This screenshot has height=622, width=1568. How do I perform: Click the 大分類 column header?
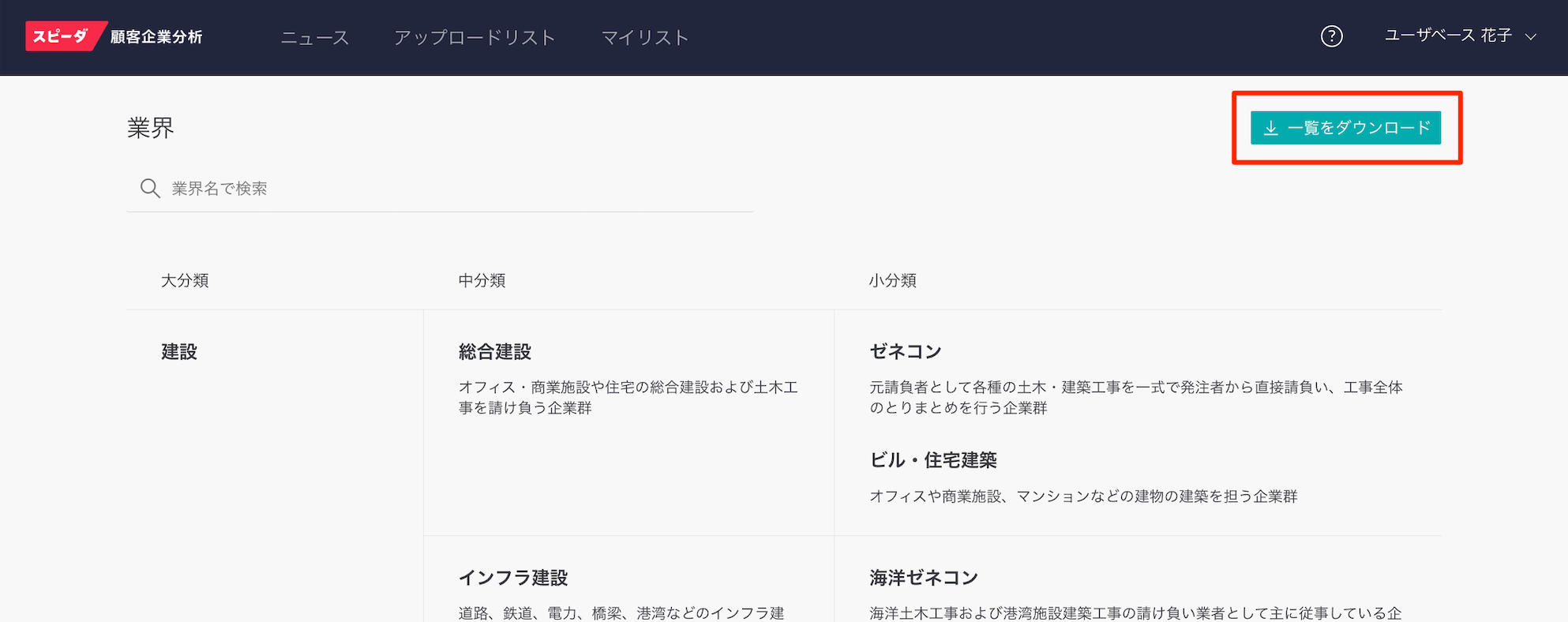pyautogui.click(x=185, y=281)
